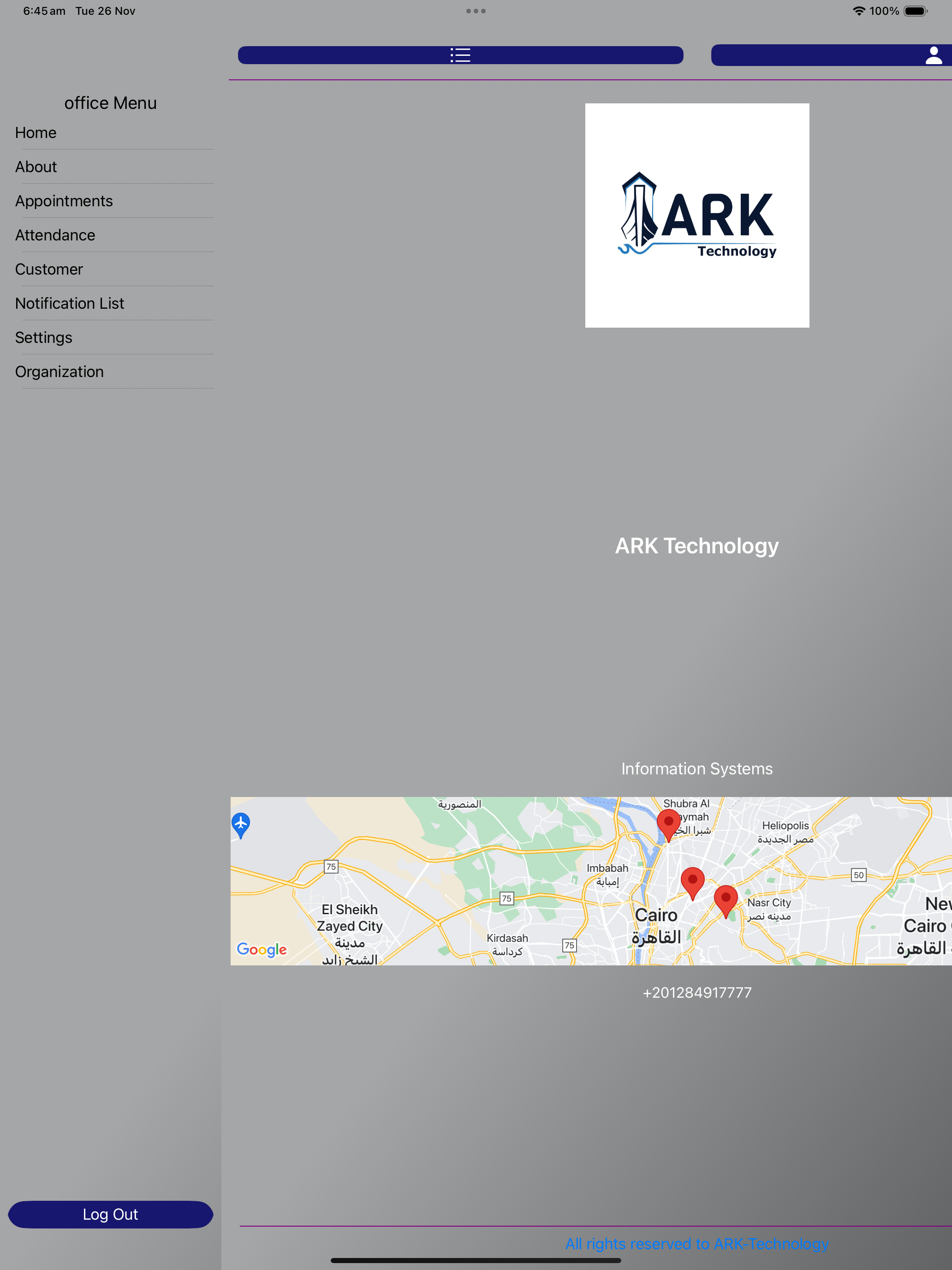Select the middle red pin above Cairo label
The width and height of the screenshot is (952, 1270).
[693, 884]
